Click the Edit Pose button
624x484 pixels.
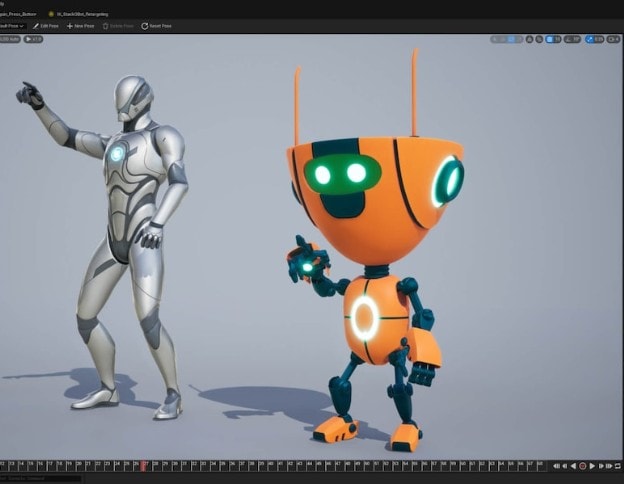point(45,26)
